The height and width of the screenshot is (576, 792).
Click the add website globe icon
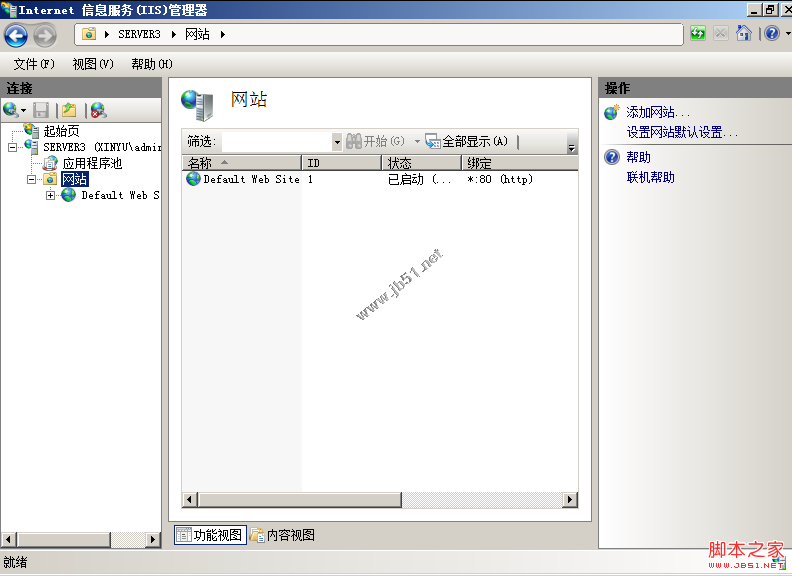pyautogui.click(x=612, y=112)
